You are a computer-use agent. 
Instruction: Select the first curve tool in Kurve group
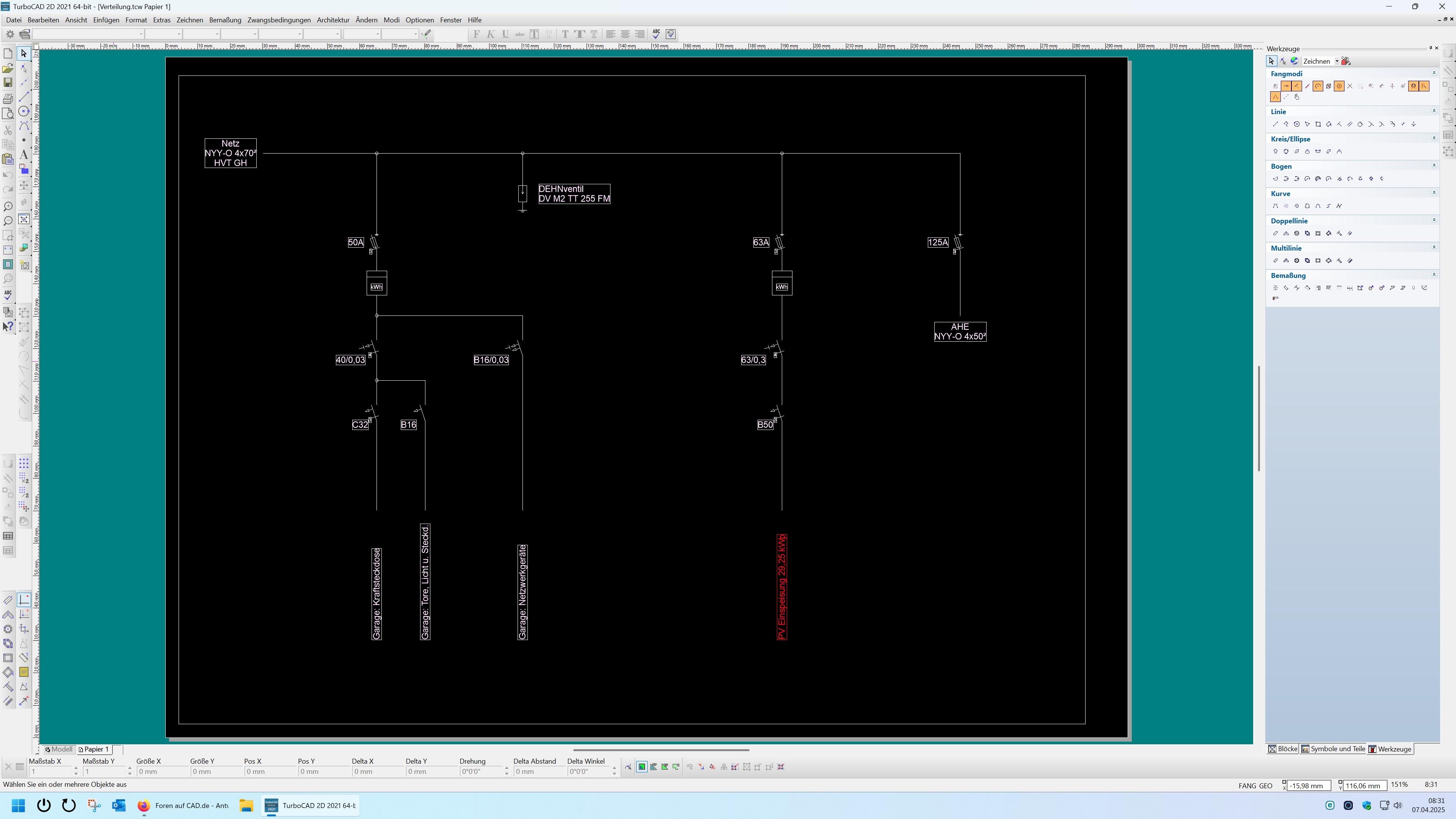[1275, 206]
